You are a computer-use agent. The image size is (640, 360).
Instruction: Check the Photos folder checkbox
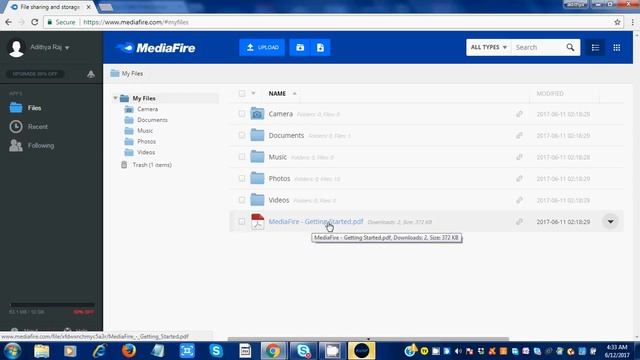point(242,178)
